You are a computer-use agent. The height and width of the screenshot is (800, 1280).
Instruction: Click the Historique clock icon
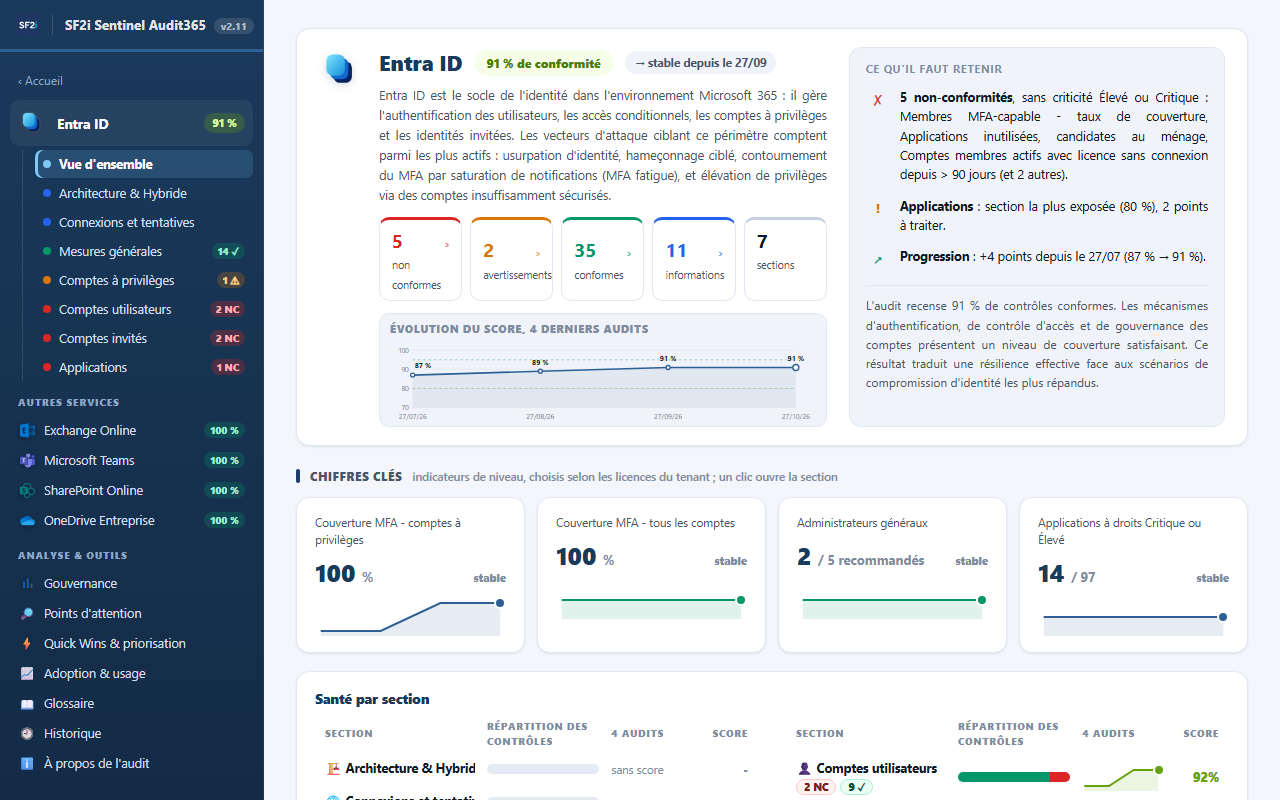(x=27, y=734)
